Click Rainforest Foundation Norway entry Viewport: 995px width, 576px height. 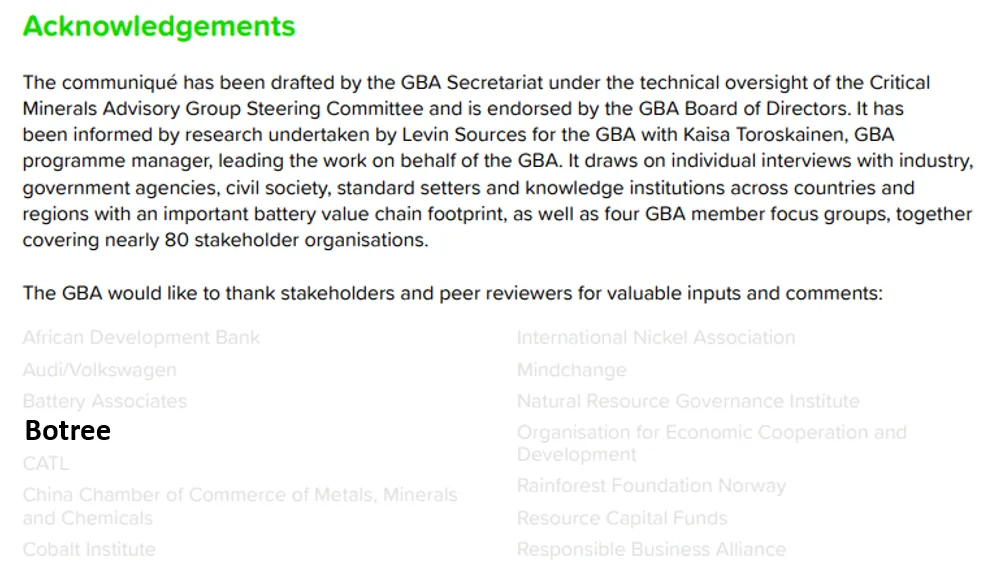click(651, 486)
